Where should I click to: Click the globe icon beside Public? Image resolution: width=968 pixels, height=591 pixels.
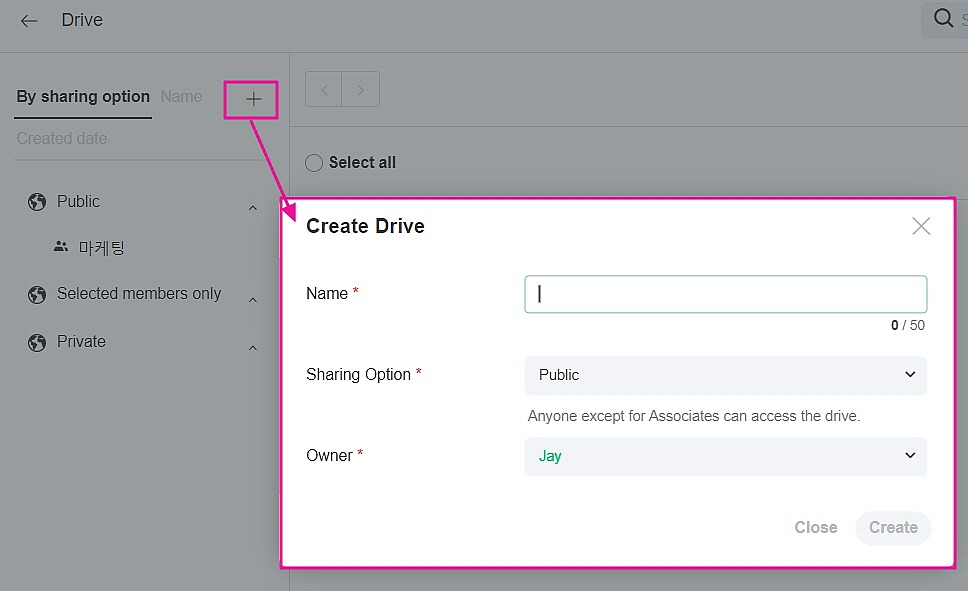point(37,202)
